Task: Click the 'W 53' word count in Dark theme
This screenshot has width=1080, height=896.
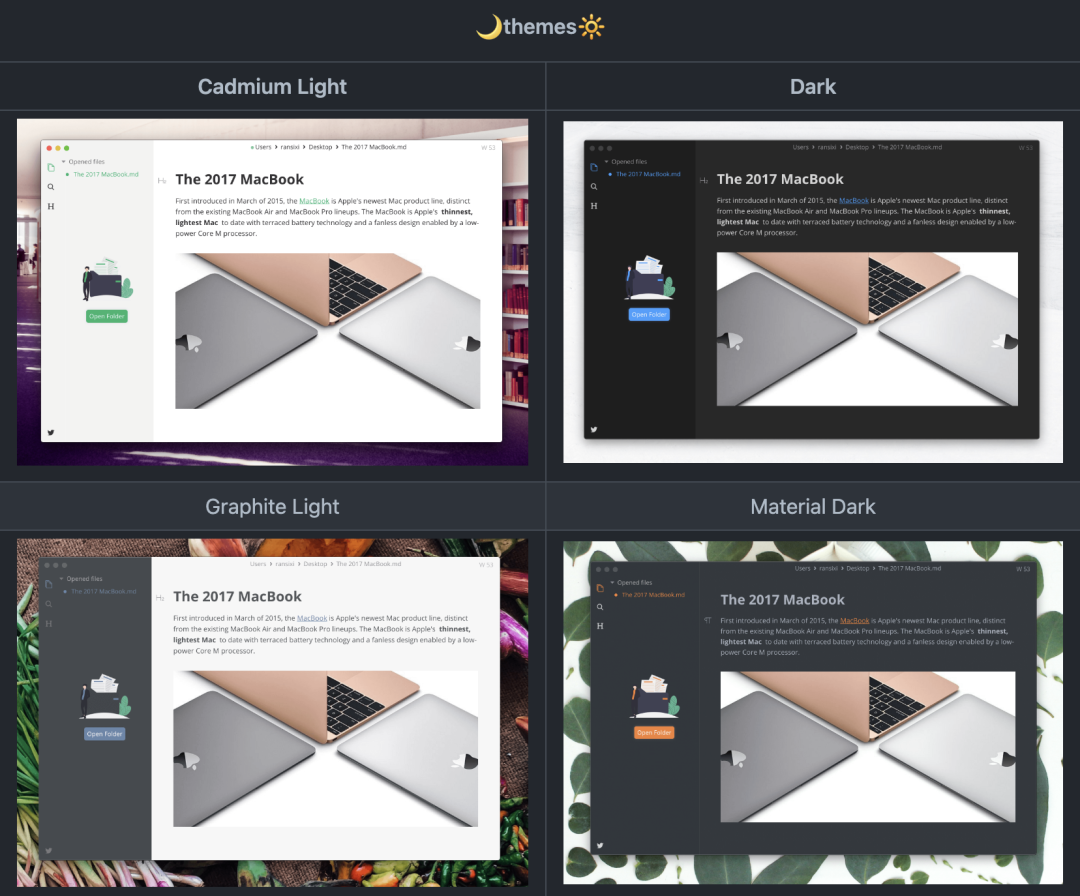Action: pyautogui.click(x=1026, y=148)
